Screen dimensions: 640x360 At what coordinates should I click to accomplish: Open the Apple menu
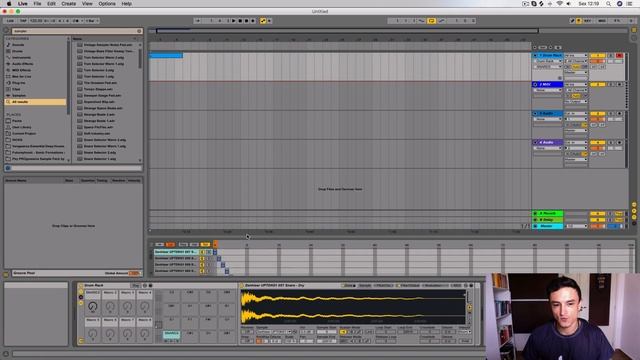[9, 4]
